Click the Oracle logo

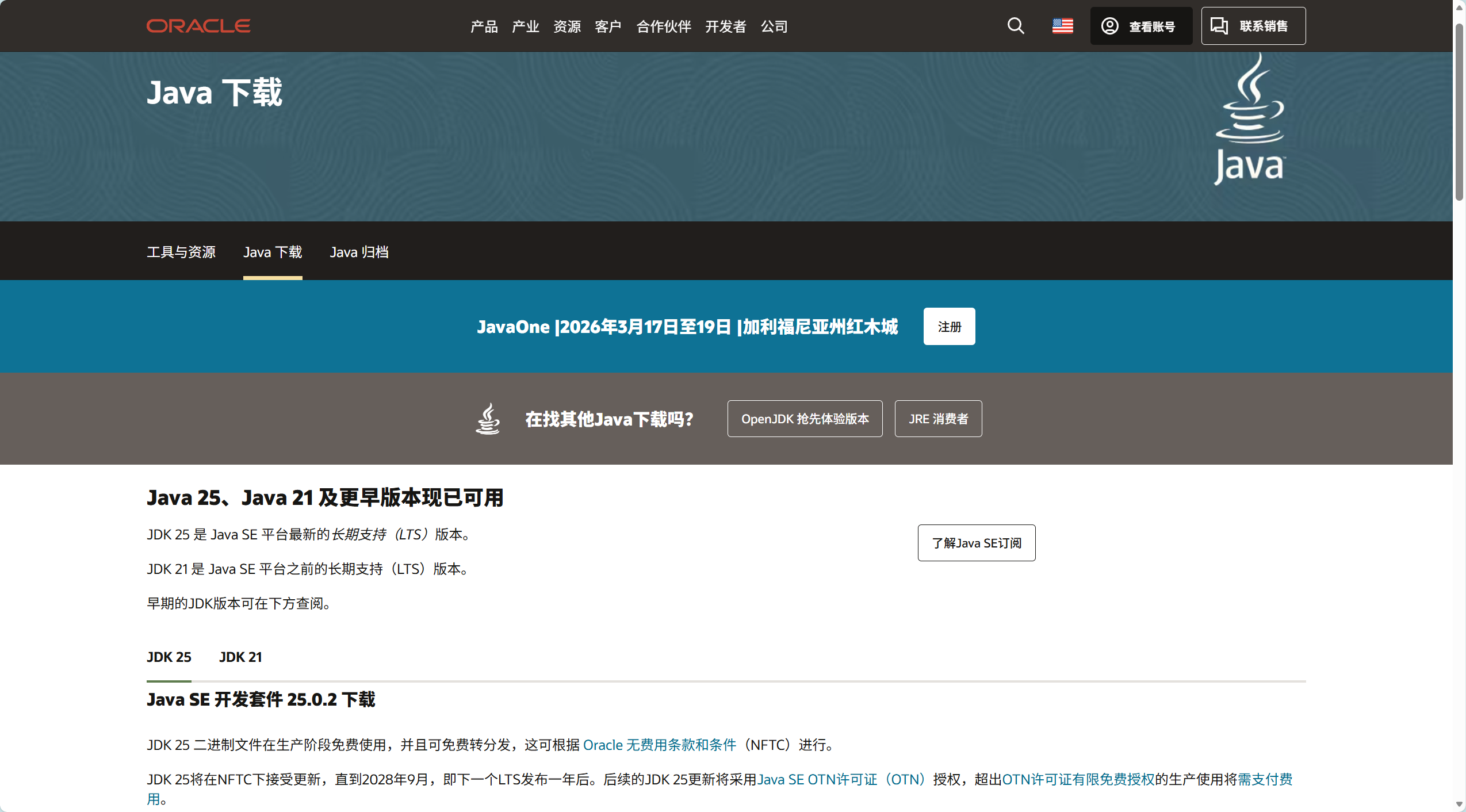point(198,26)
